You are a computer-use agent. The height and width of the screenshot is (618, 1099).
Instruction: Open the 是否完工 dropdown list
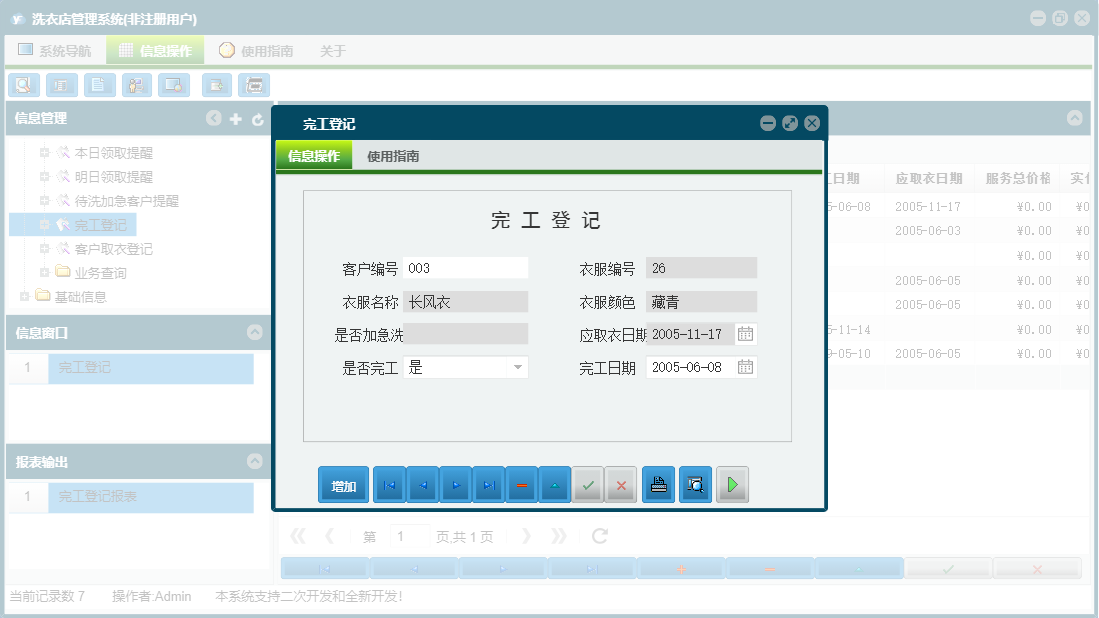click(x=519, y=367)
